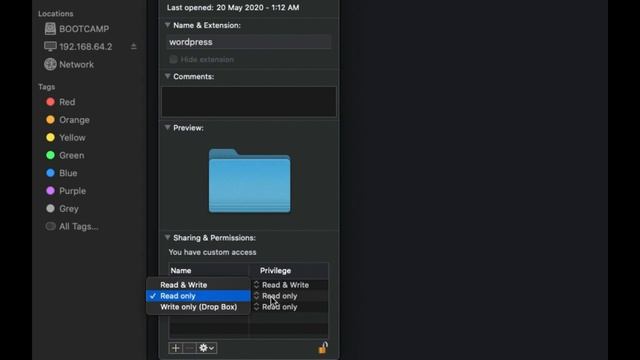Edit the wordpress name field

pyautogui.click(x=249, y=42)
